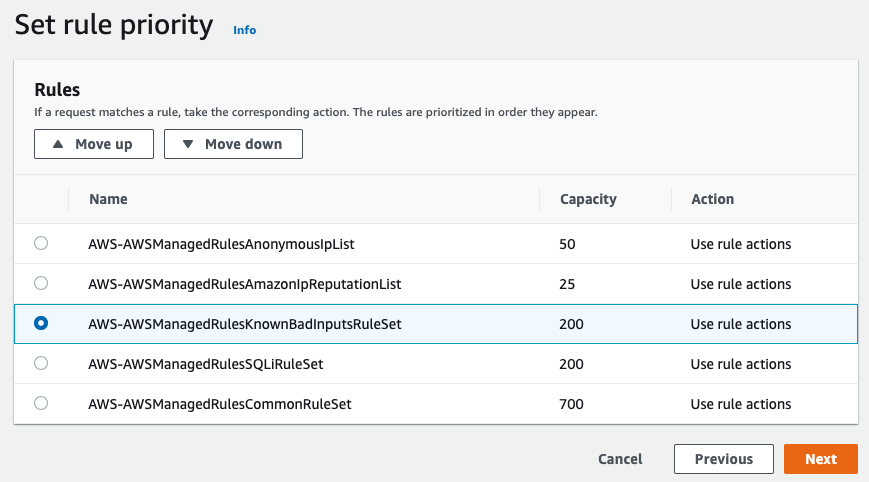Click the Name column header
The height and width of the screenshot is (482, 869).
coord(109,199)
